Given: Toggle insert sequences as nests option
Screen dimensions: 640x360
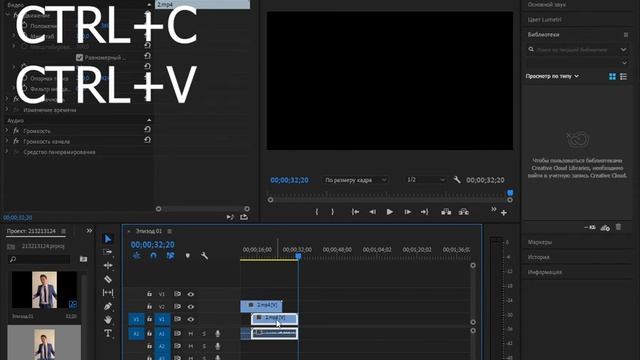Looking at the screenshot, I should (x=136, y=256).
